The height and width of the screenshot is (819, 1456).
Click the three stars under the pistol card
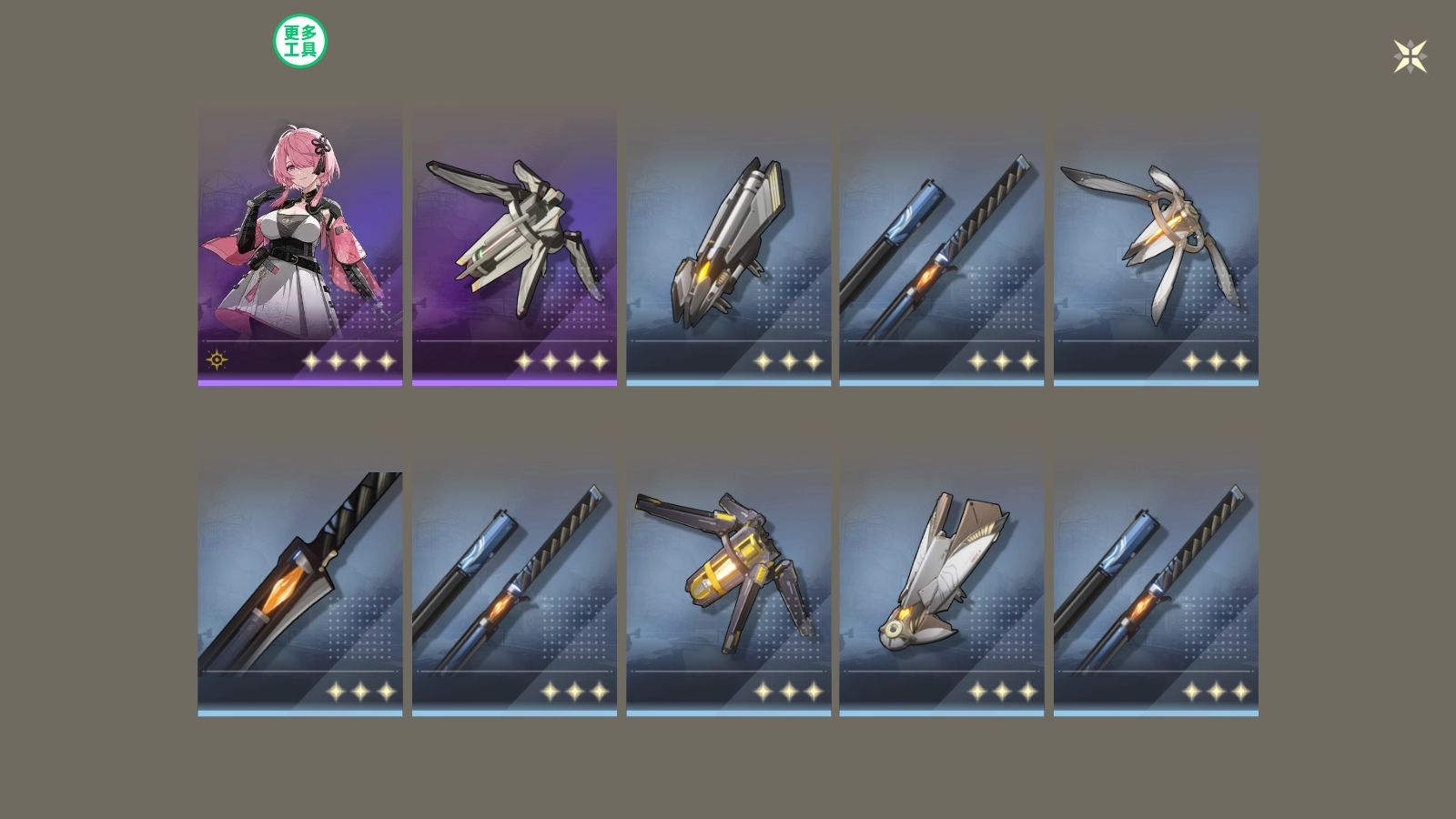click(789, 361)
